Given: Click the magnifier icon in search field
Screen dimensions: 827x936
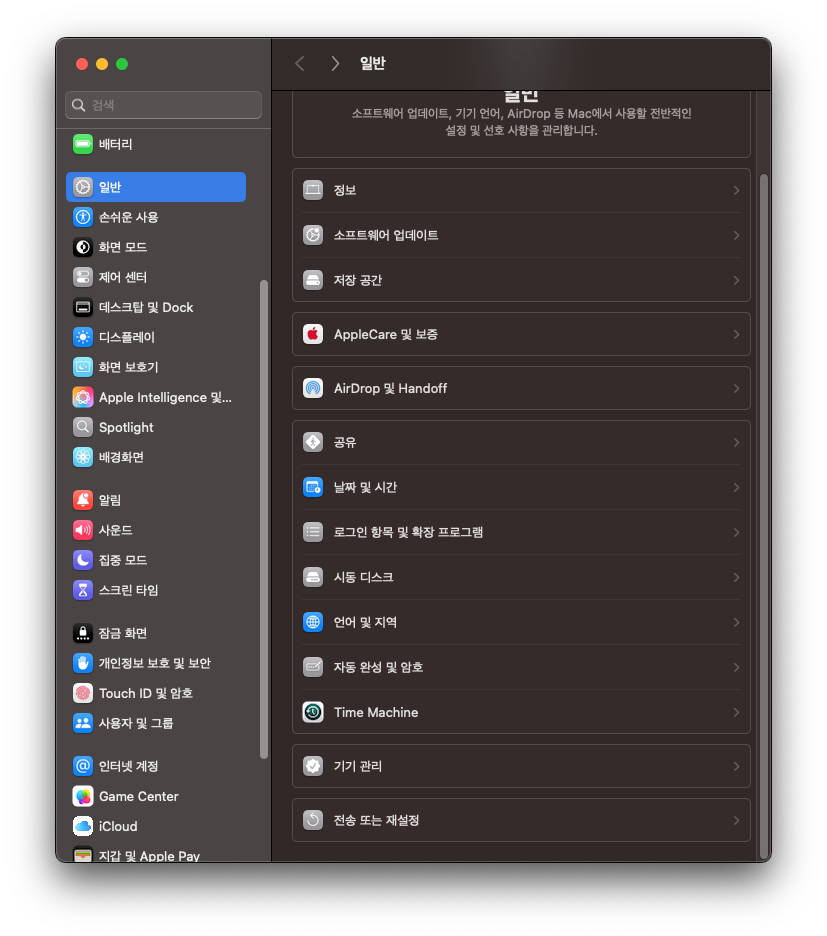Looking at the screenshot, I should [78, 105].
